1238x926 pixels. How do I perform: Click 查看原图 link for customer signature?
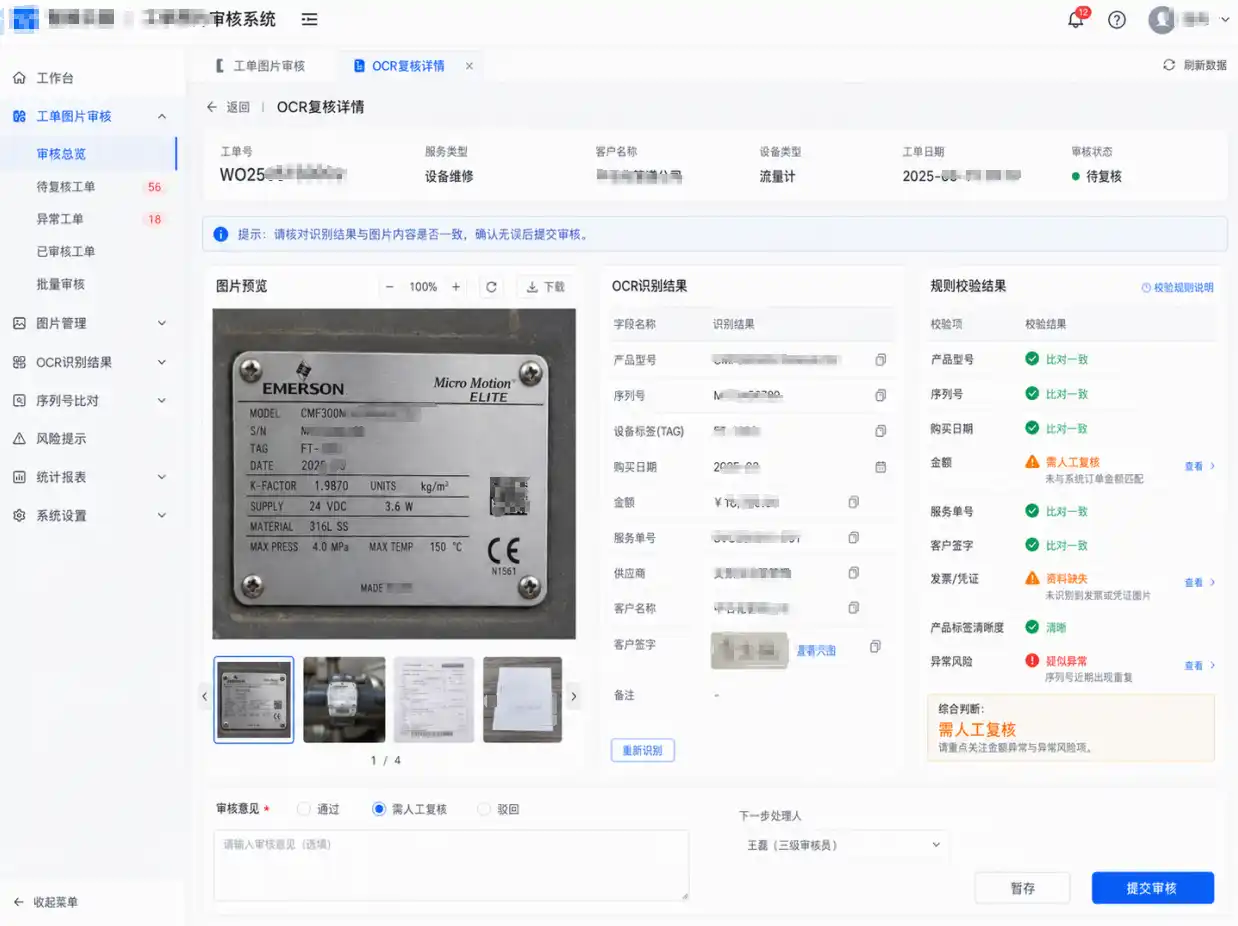click(816, 650)
